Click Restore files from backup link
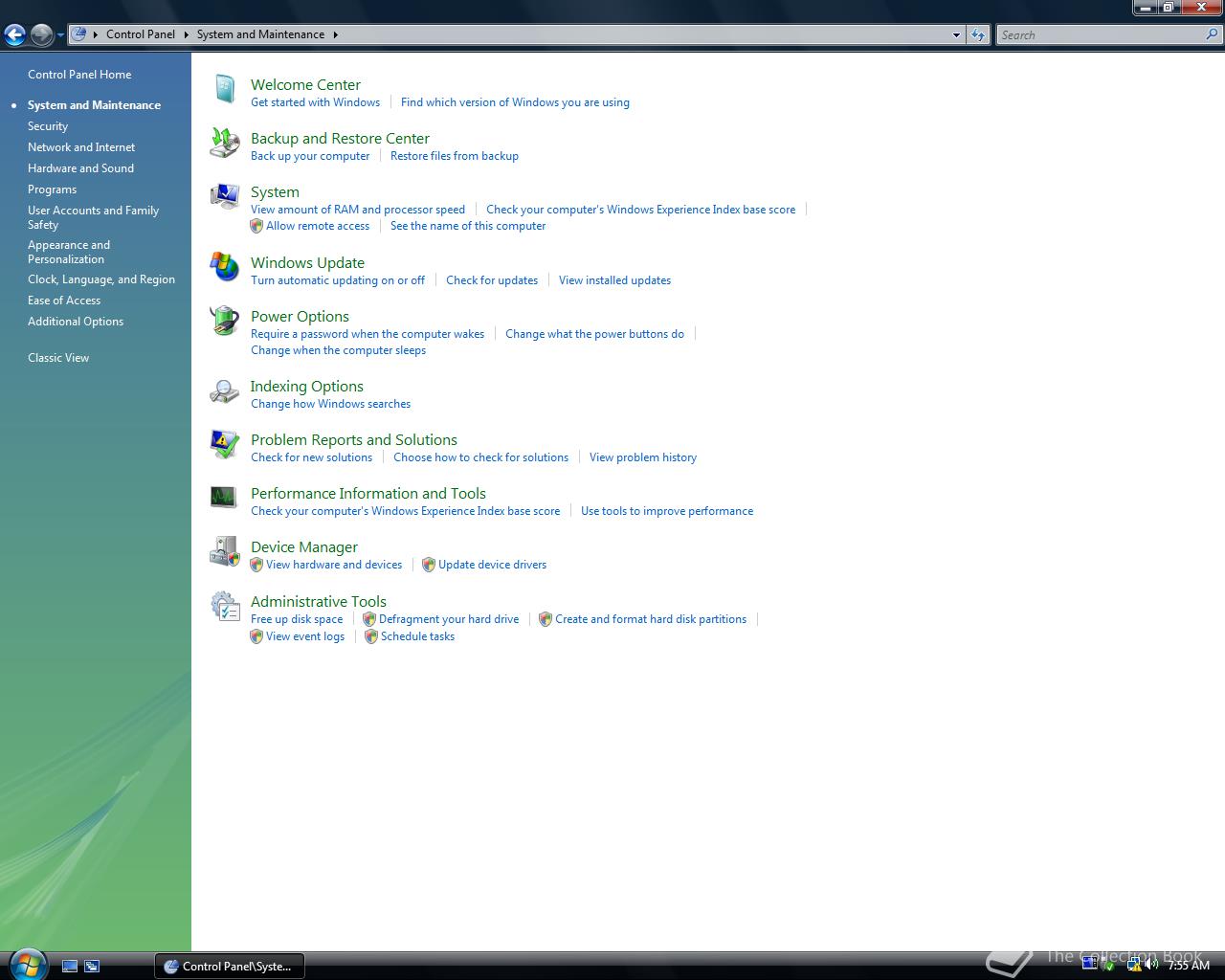Screen dimensions: 1225x980 pos(455,156)
